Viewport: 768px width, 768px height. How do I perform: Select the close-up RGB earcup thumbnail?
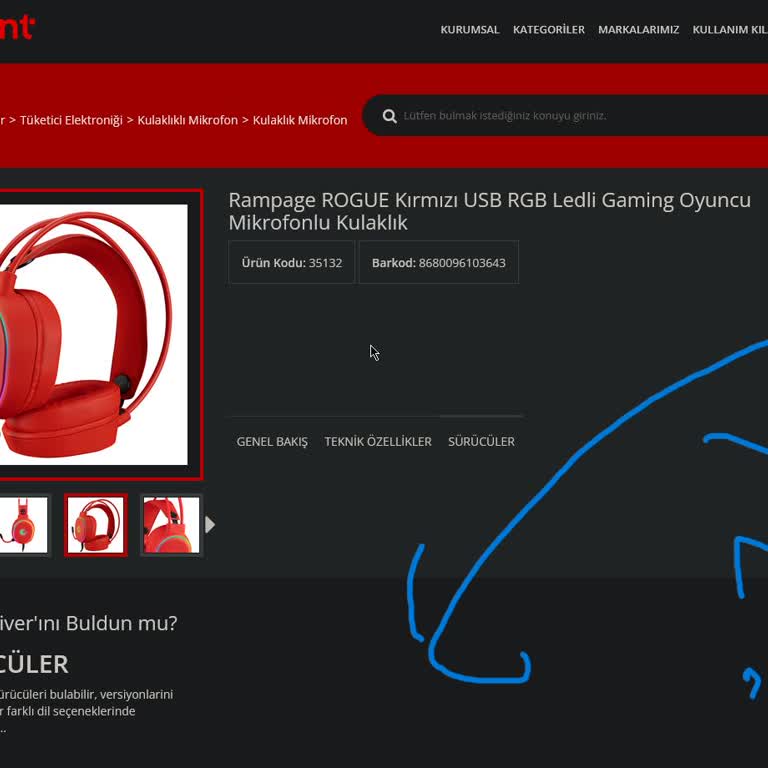click(x=171, y=525)
